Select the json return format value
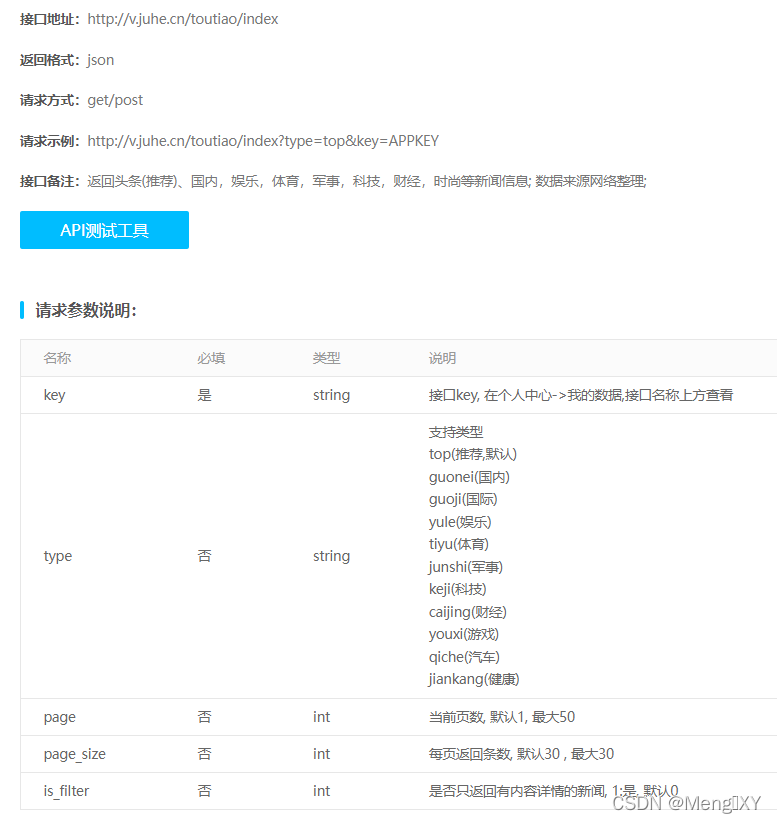Screen dimensions: 777x823 pyautogui.click(x=100, y=60)
